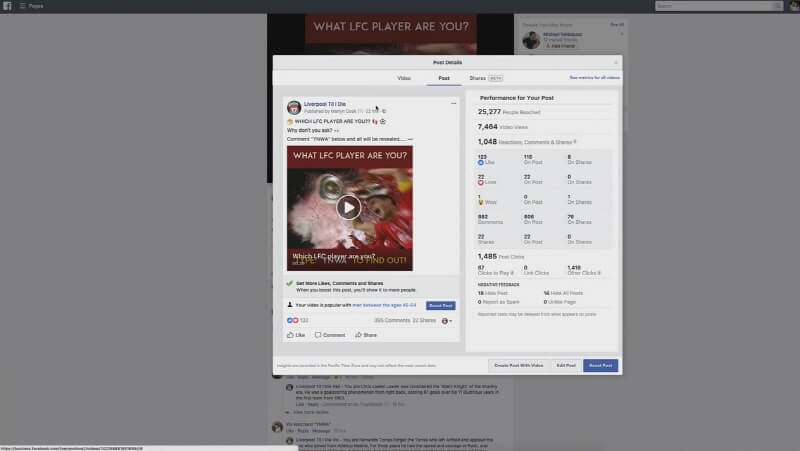The width and height of the screenshot is (800, 451).
Task: Click the video thumbnail header text
Action: click(x=350, y=156)
